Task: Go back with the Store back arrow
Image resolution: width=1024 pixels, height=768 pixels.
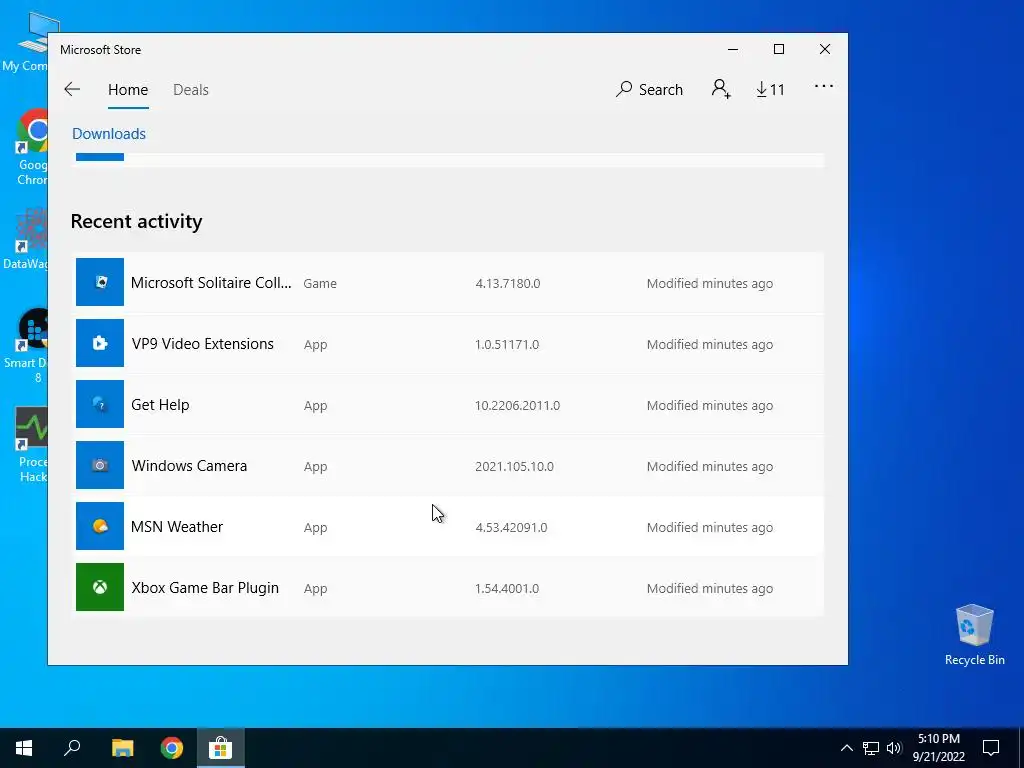Action: click(x=72, y=89)
